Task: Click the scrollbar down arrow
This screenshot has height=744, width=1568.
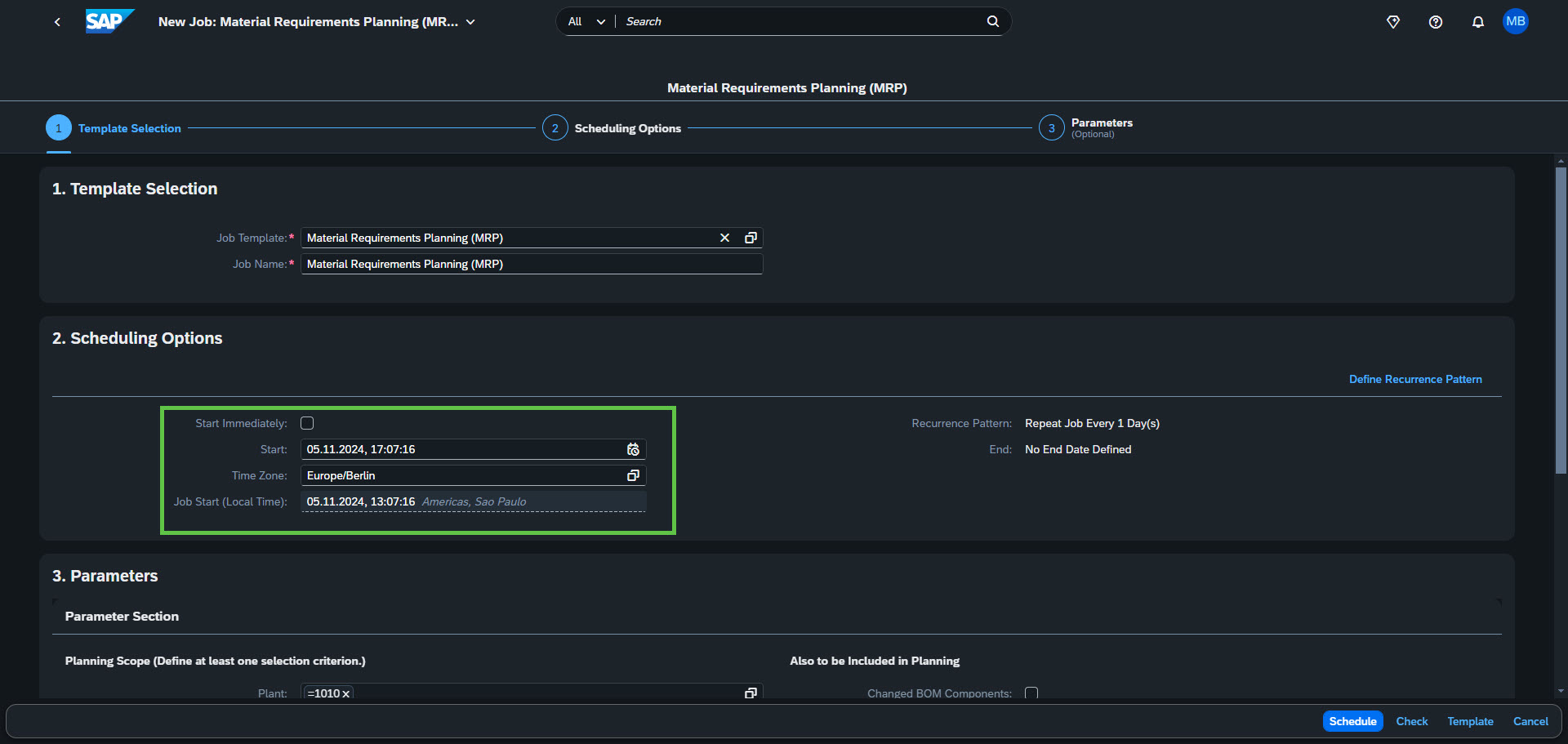Action: tap(1561, 691)
